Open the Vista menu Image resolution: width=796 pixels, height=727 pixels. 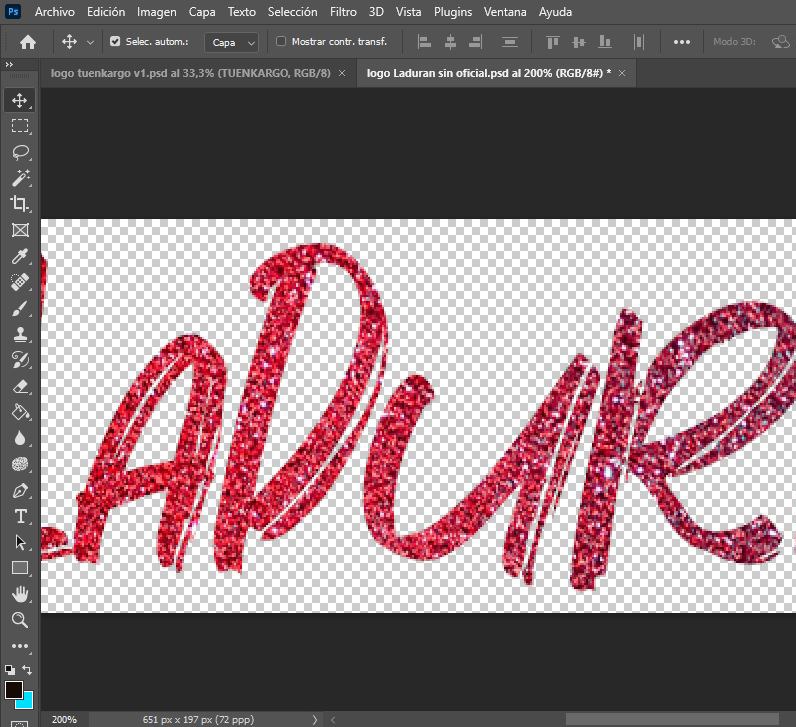pos(409,12)
